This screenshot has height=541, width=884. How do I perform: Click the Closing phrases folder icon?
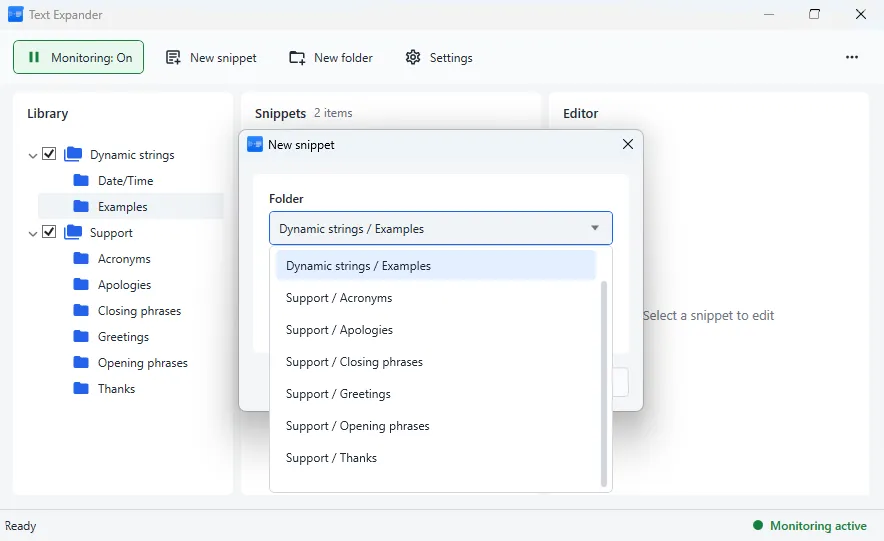pos(81,310)
